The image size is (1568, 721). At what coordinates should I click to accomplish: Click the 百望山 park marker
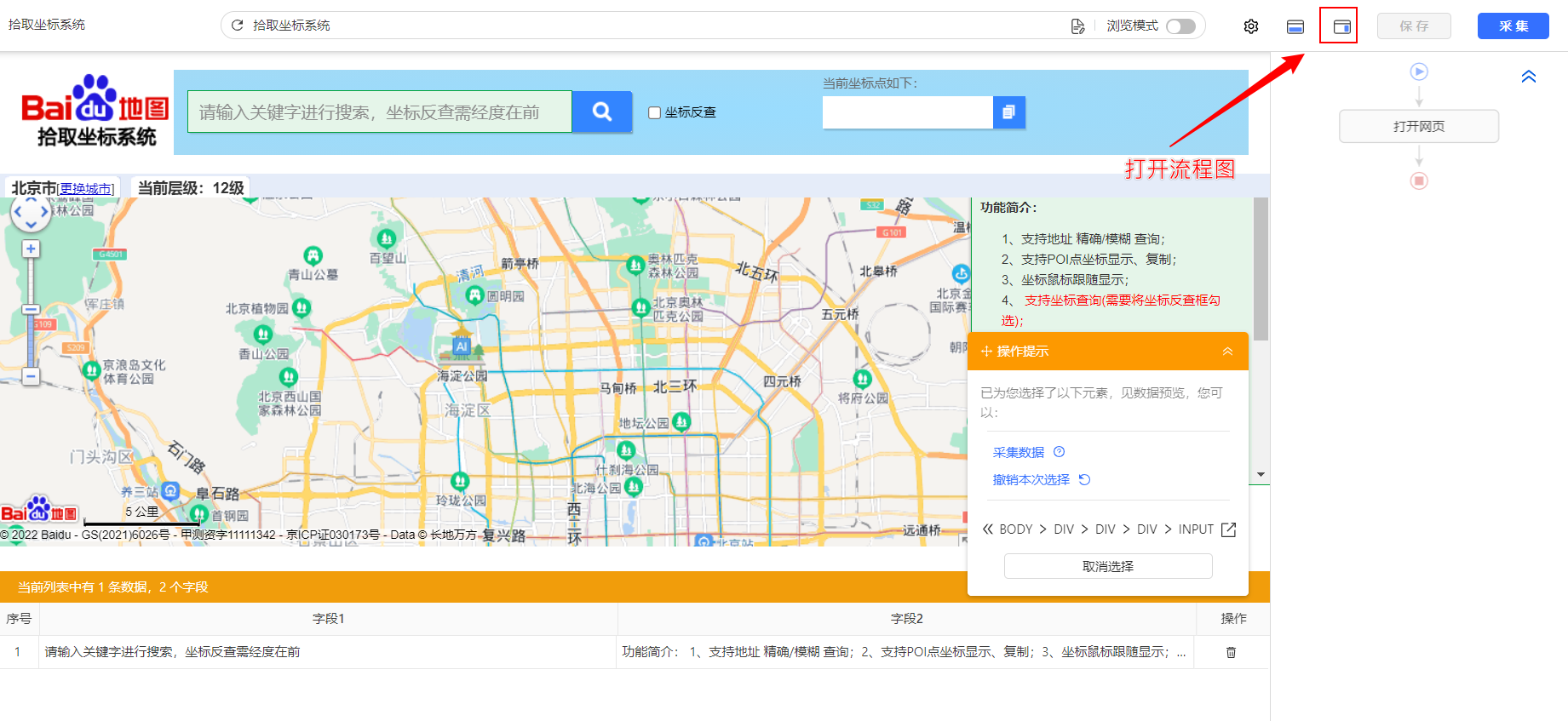[387, 239]
